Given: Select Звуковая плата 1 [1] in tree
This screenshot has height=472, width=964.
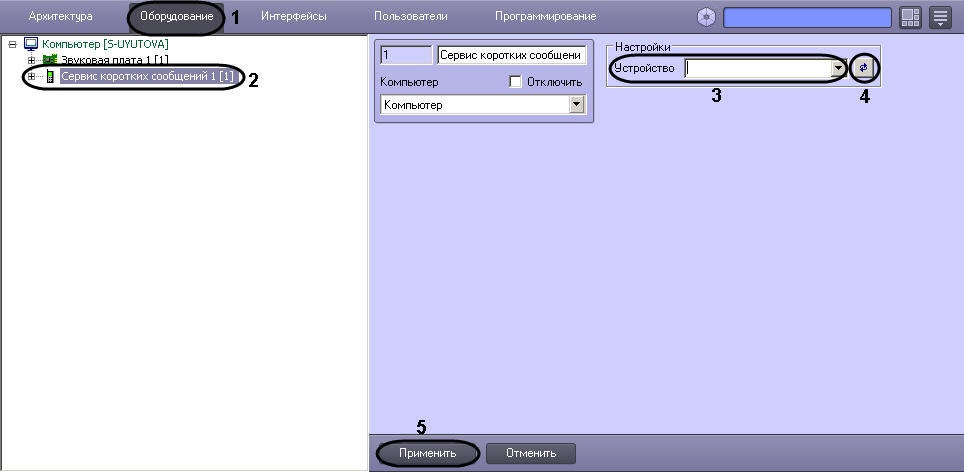Looking at the screenshot, I should (114, 61).
